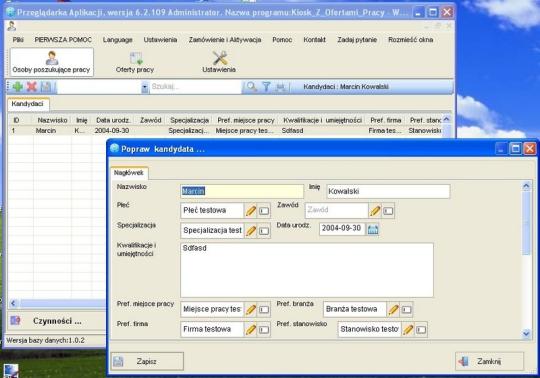Image resolution: width=540 pixels, height=378 pixels.
Task: Sort by Nazwisko column header
Action: (52, 120)
